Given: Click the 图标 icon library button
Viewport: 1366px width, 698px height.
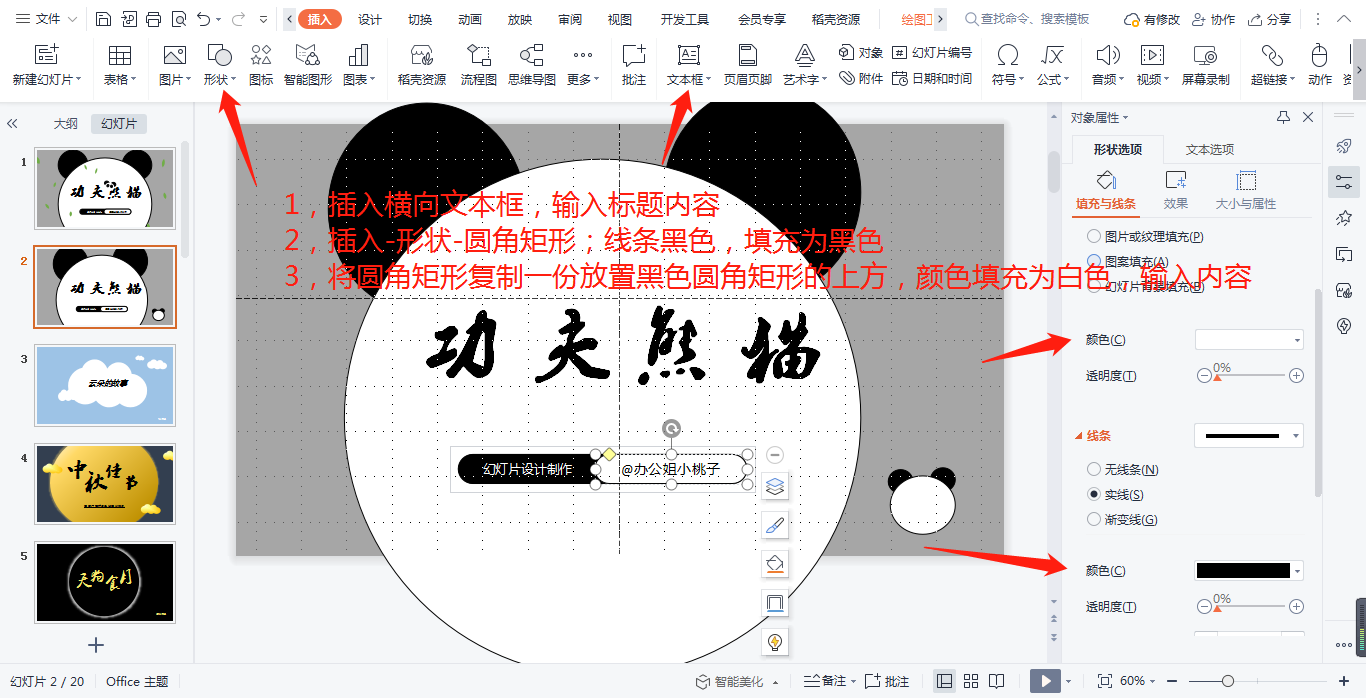Looking at the screenshot, I should (261, 66).
